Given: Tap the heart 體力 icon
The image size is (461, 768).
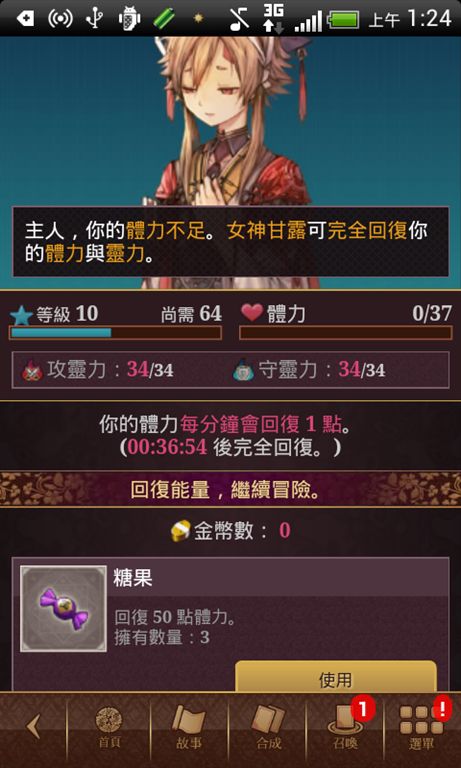Looking at the screenshot, I should click(252, 313).
